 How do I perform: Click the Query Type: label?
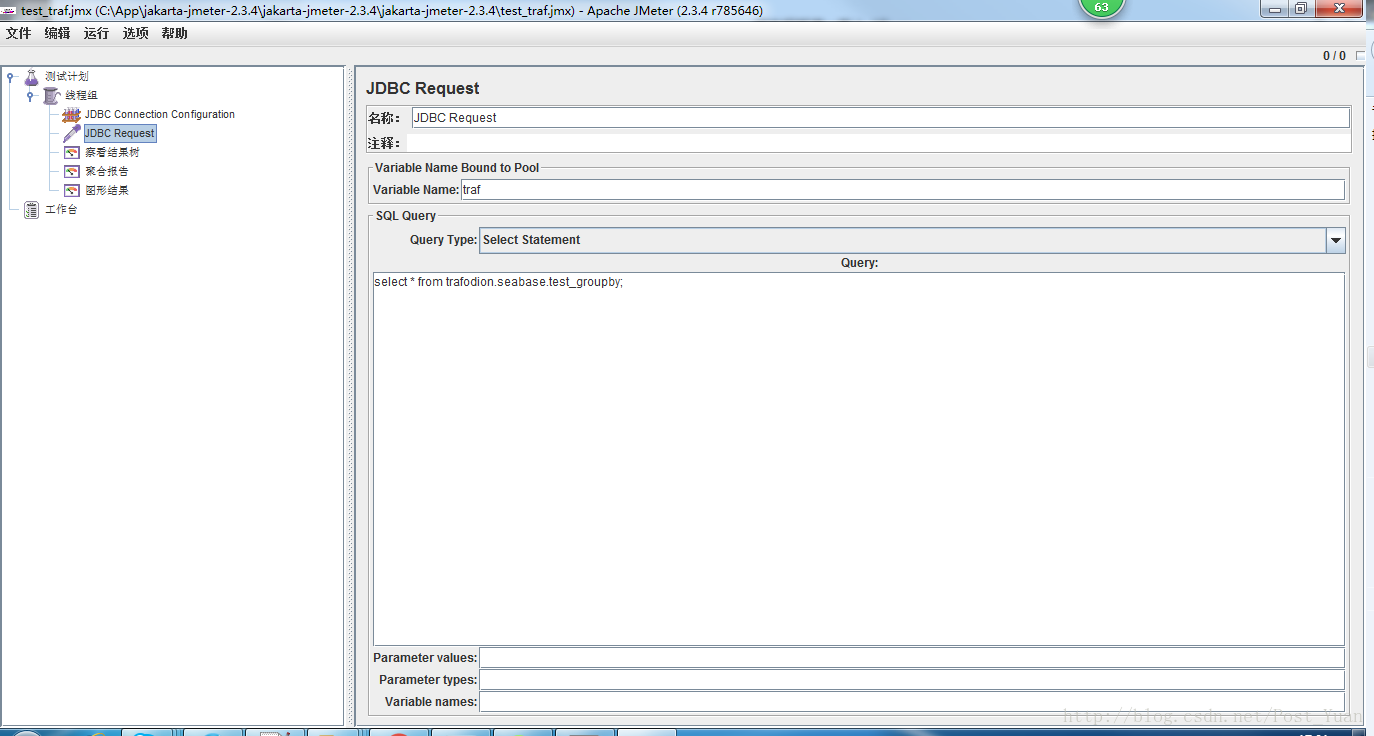pos(443,240)
